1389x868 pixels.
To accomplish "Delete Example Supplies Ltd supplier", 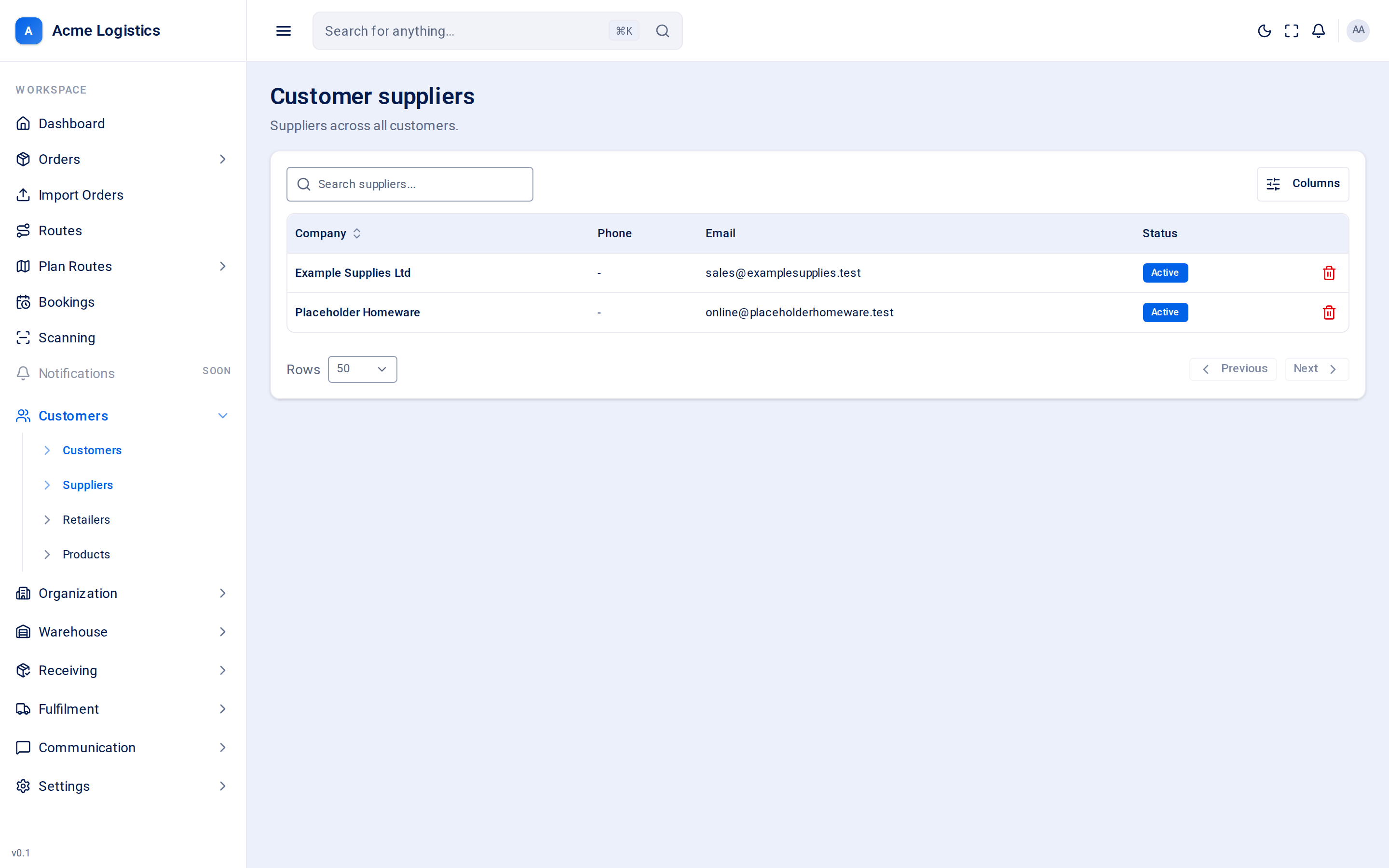I will tap(1329, 272).
